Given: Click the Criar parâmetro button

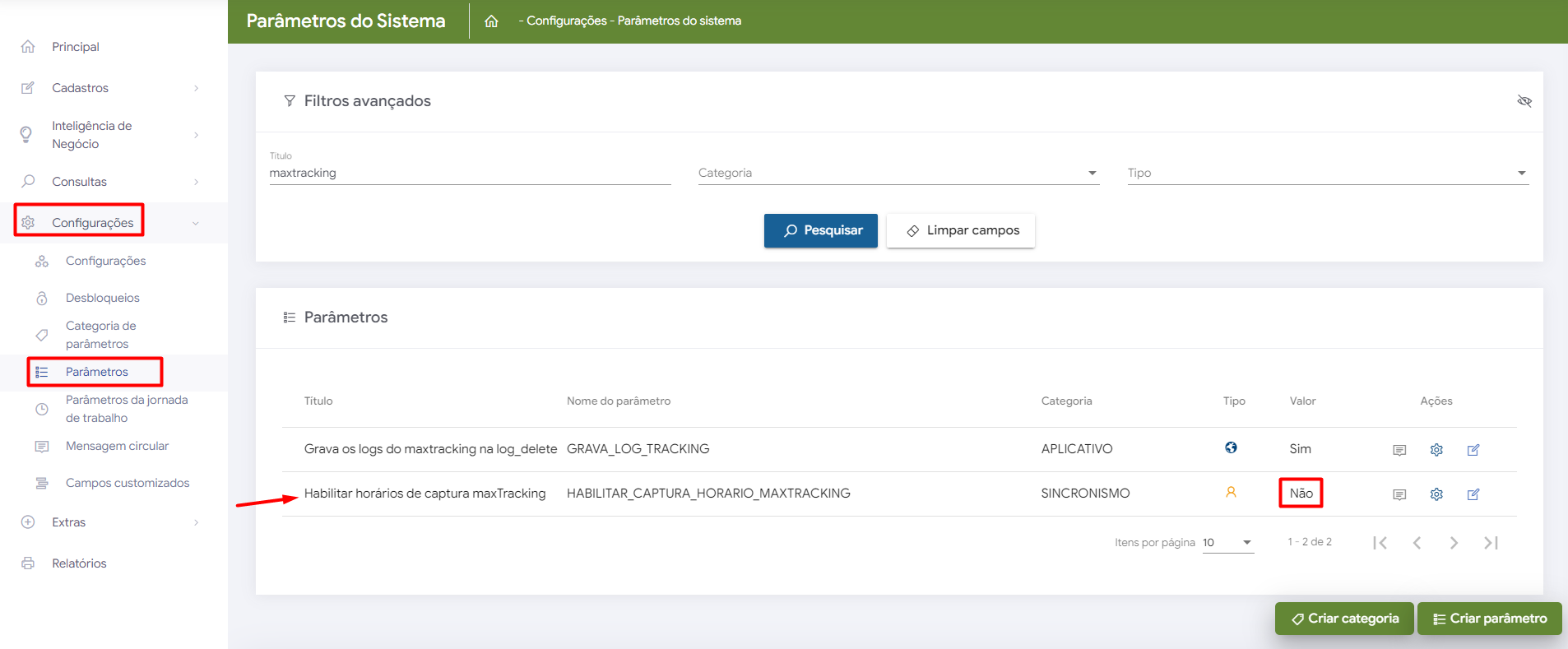Looking at the screenshot, I should pyautogui.click(x=1489, y=619).
